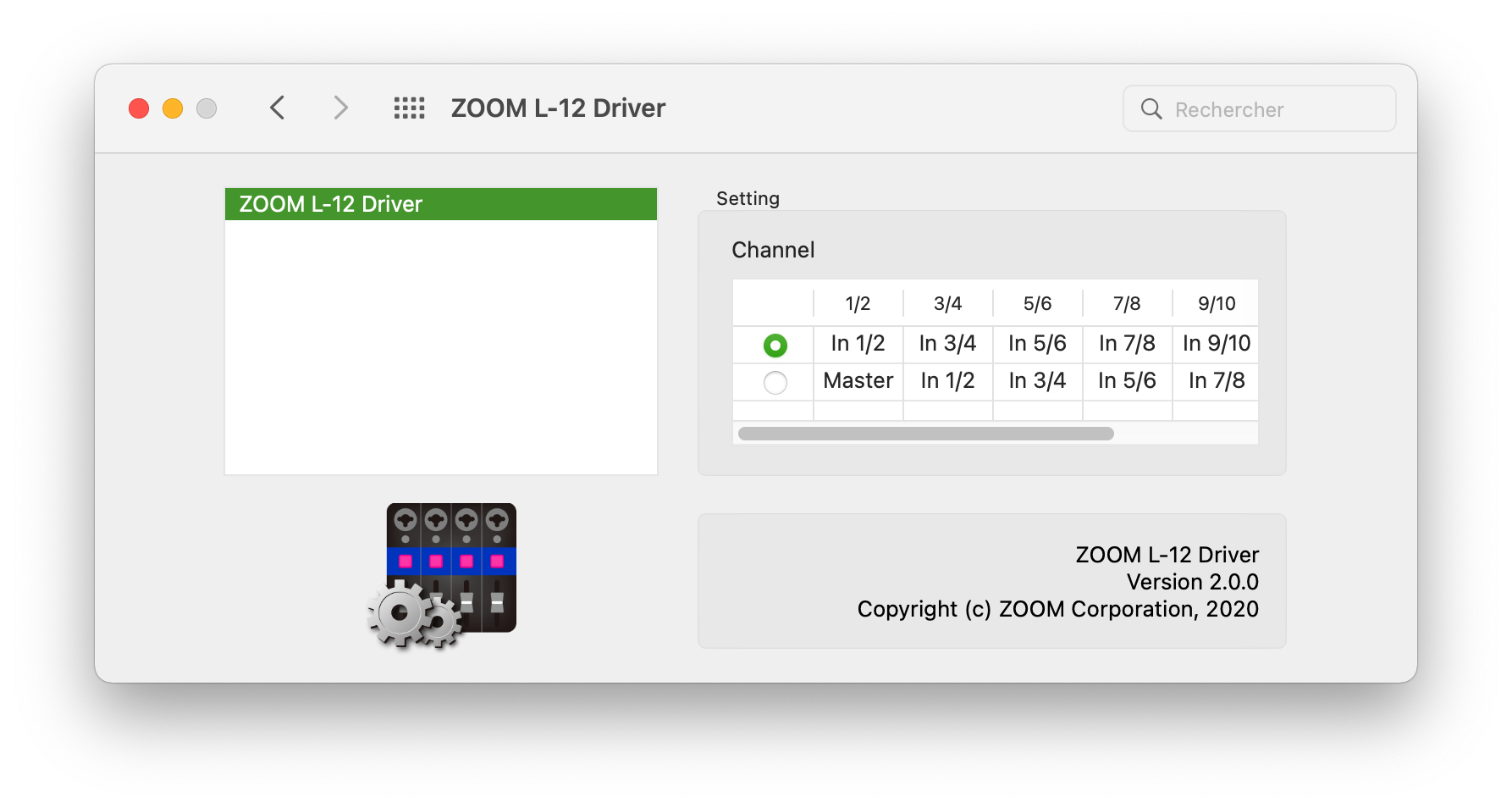Click In 1/2 cell in Master row
Screen dimensions: 1512x808
tap(947, 380)
